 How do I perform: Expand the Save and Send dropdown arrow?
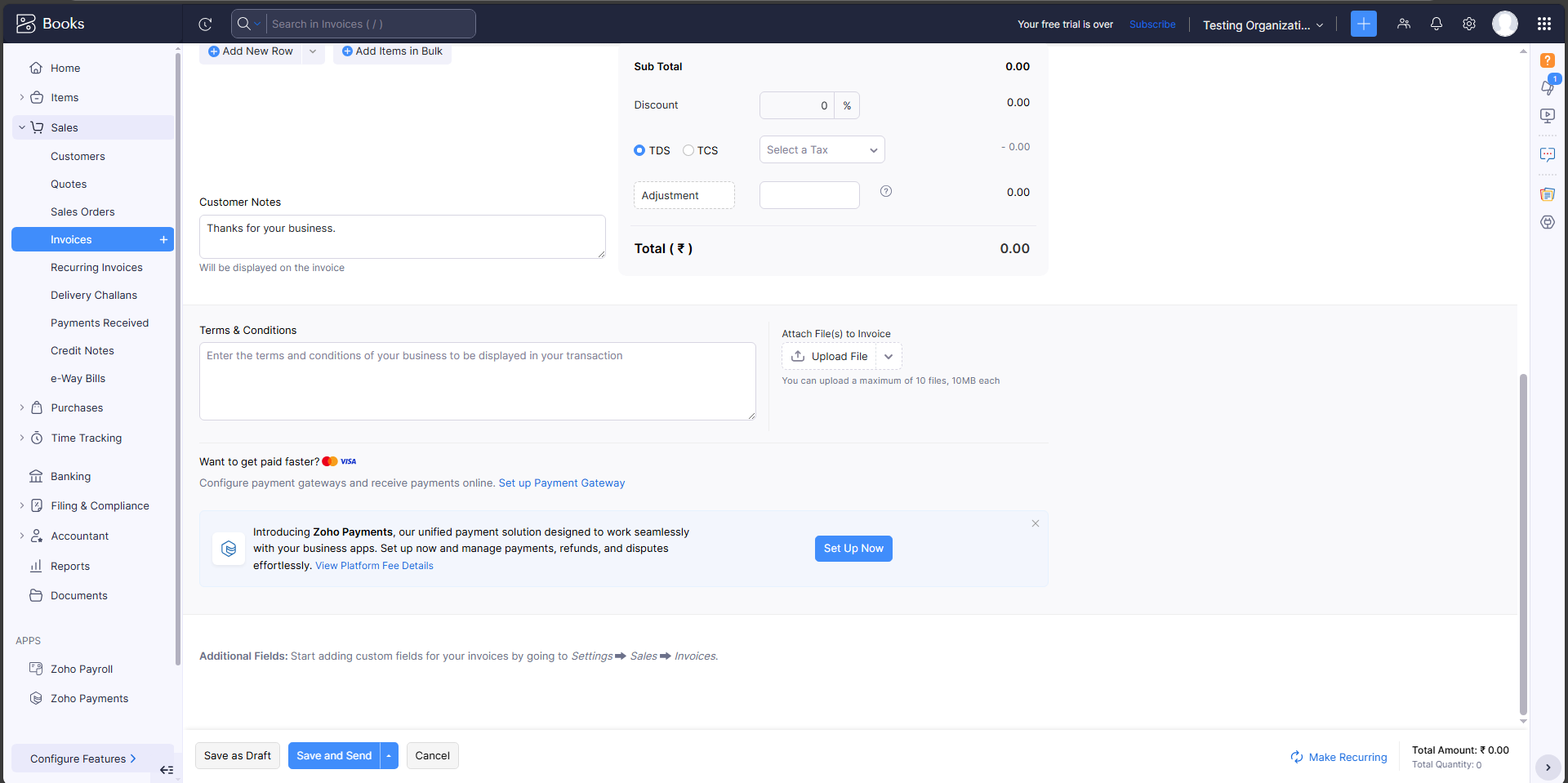coord(389,755)
